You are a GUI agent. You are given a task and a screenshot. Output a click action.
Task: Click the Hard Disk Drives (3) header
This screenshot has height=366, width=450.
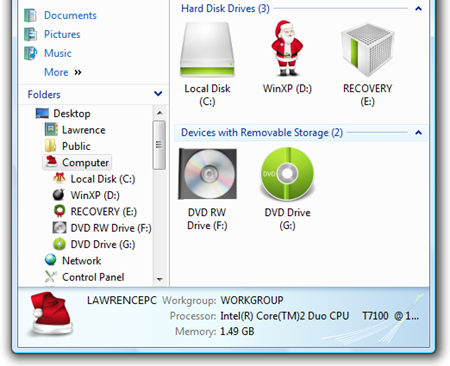[x=225, y=9]
